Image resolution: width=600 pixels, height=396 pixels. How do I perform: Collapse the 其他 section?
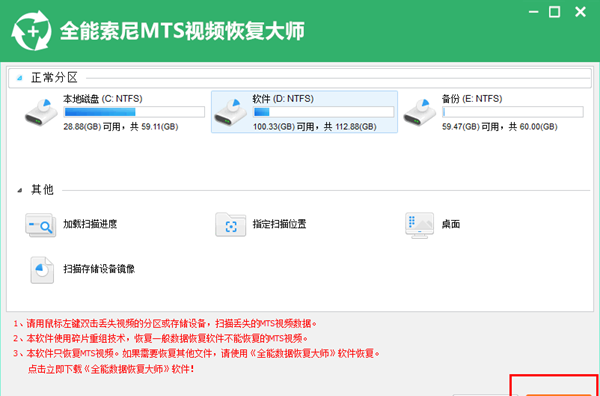click(20, 191)
